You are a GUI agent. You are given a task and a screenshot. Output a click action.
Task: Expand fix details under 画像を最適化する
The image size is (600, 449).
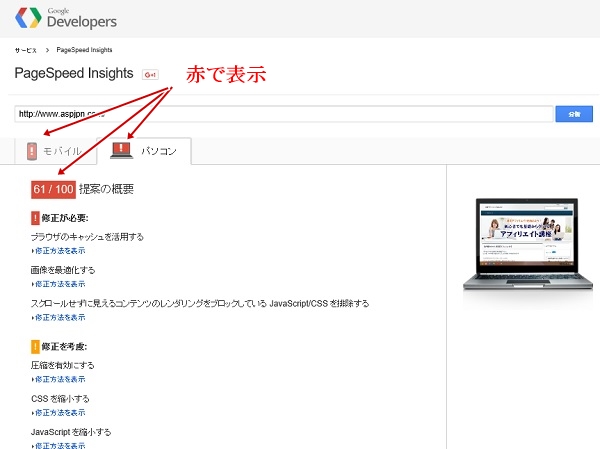[58, 284]
